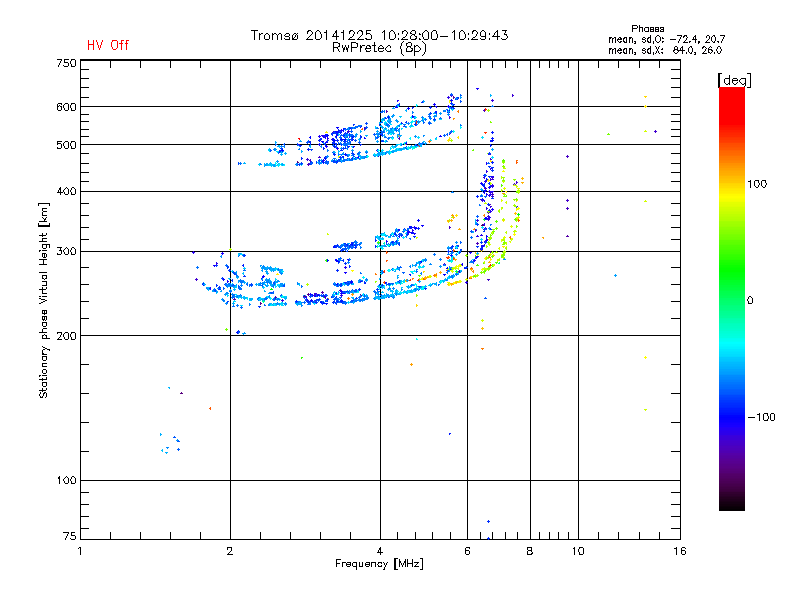Click x-axis tick label "6"
800x600 pixels.
467,551
